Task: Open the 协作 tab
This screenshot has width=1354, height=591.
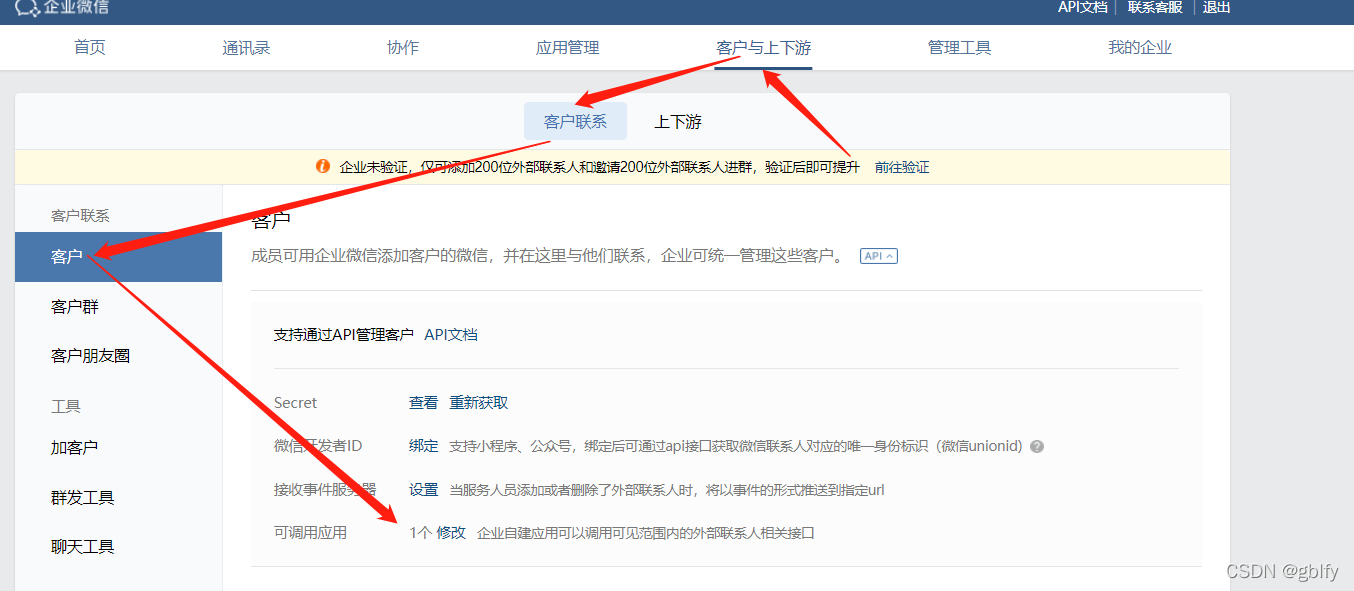Action: pyautogui.click(x=403, y=47)
